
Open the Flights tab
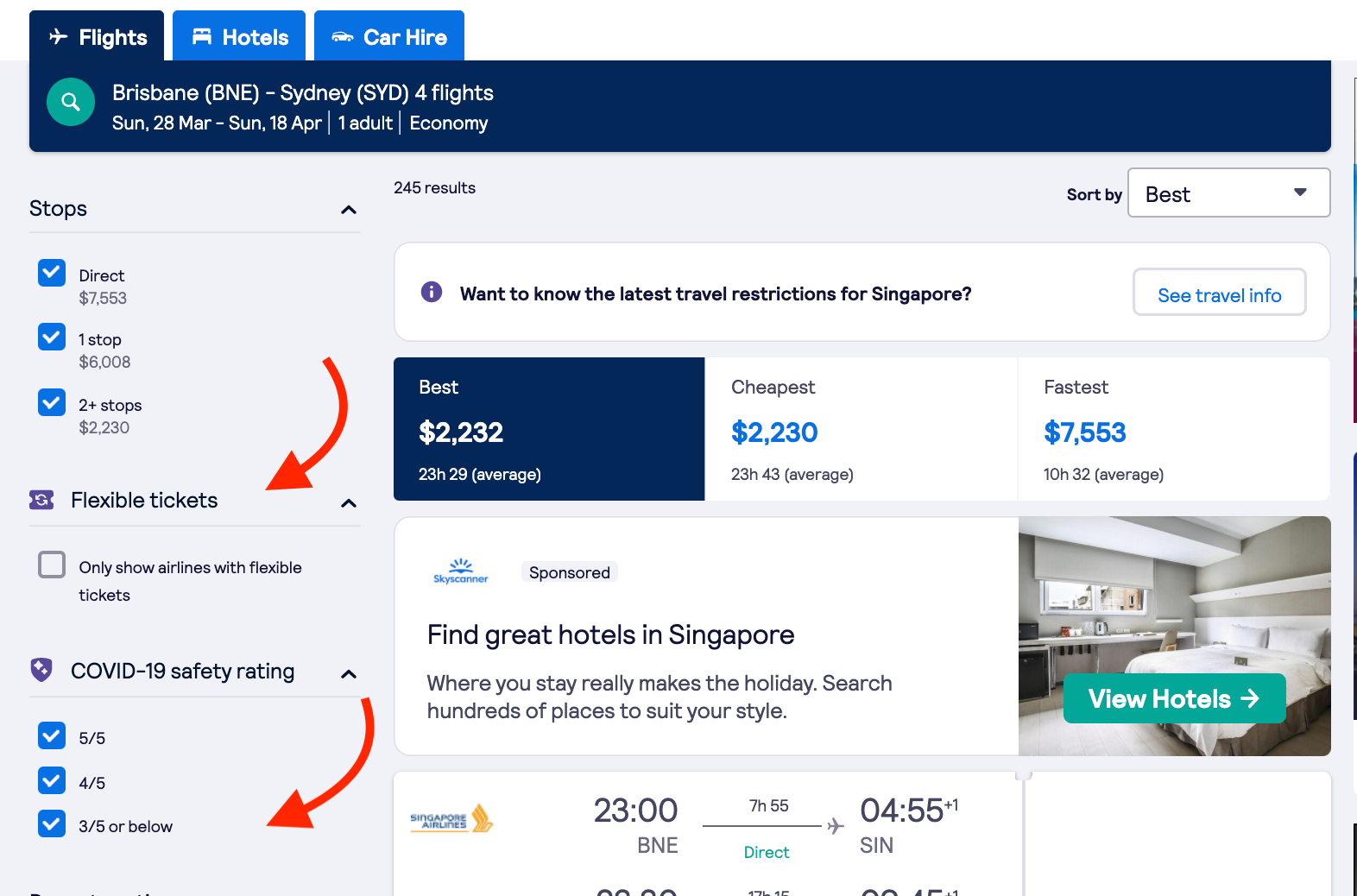pos(97,36)
